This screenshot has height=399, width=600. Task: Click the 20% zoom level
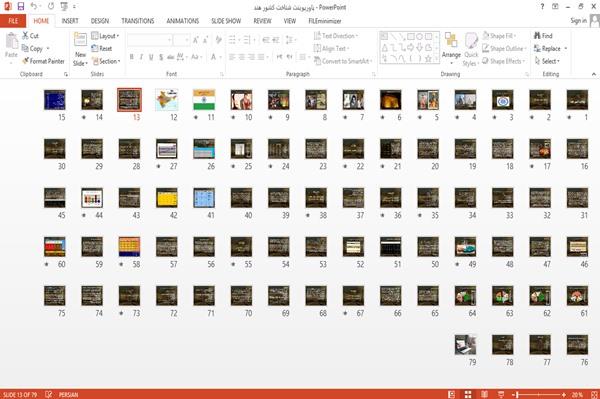[x=578, y=394]
